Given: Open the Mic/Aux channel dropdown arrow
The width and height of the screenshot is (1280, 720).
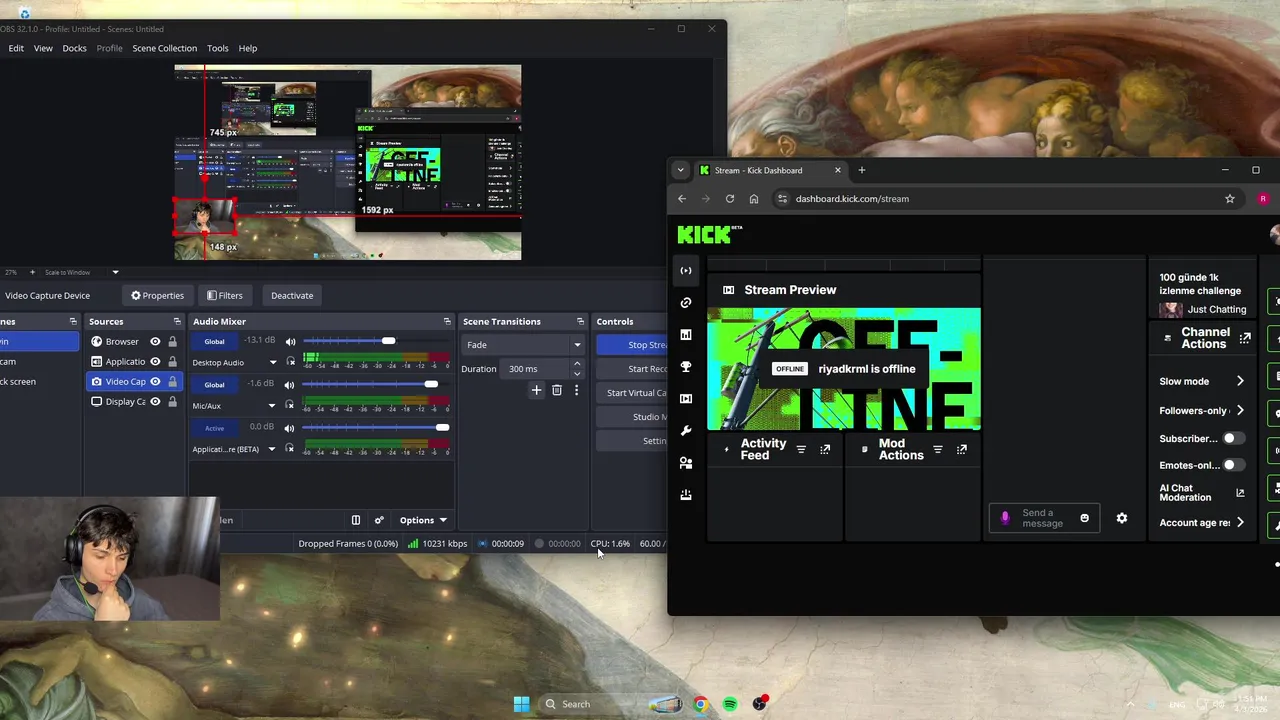Looking at the screenshot, I should click(272, 405).
